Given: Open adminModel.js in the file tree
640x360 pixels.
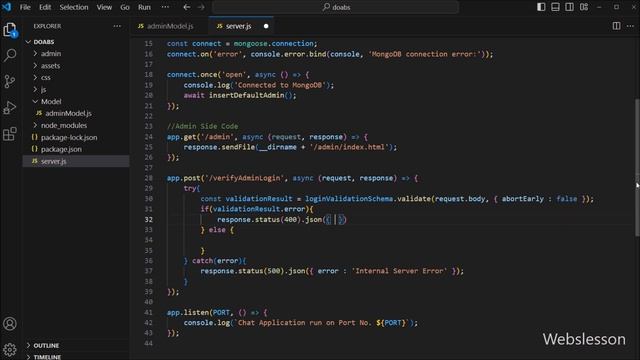Looking at the screenshot, I should click(76, 113).
